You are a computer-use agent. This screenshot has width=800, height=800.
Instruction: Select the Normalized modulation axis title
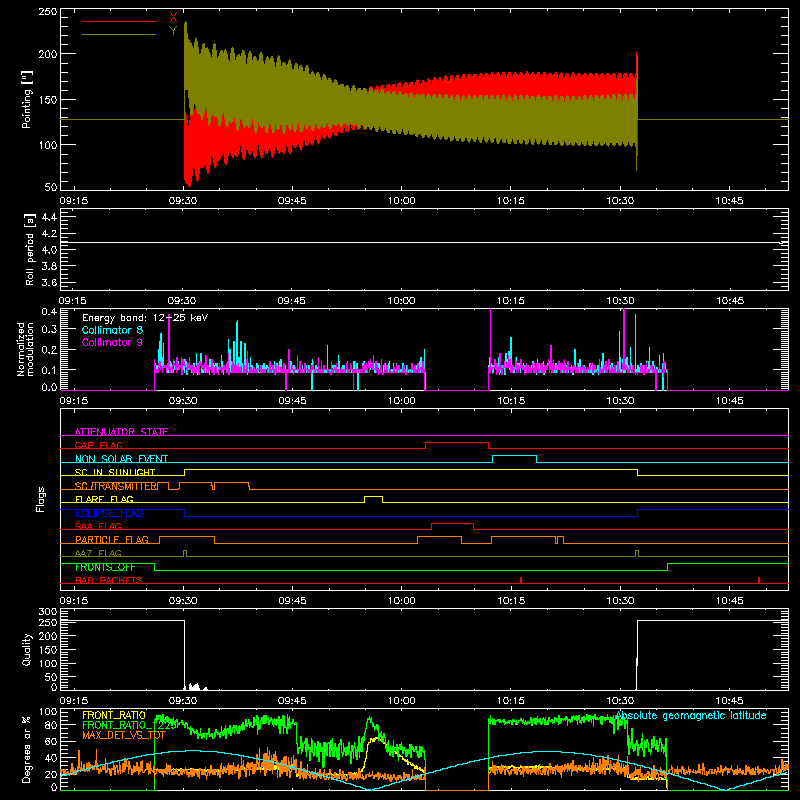coord(26,349)
